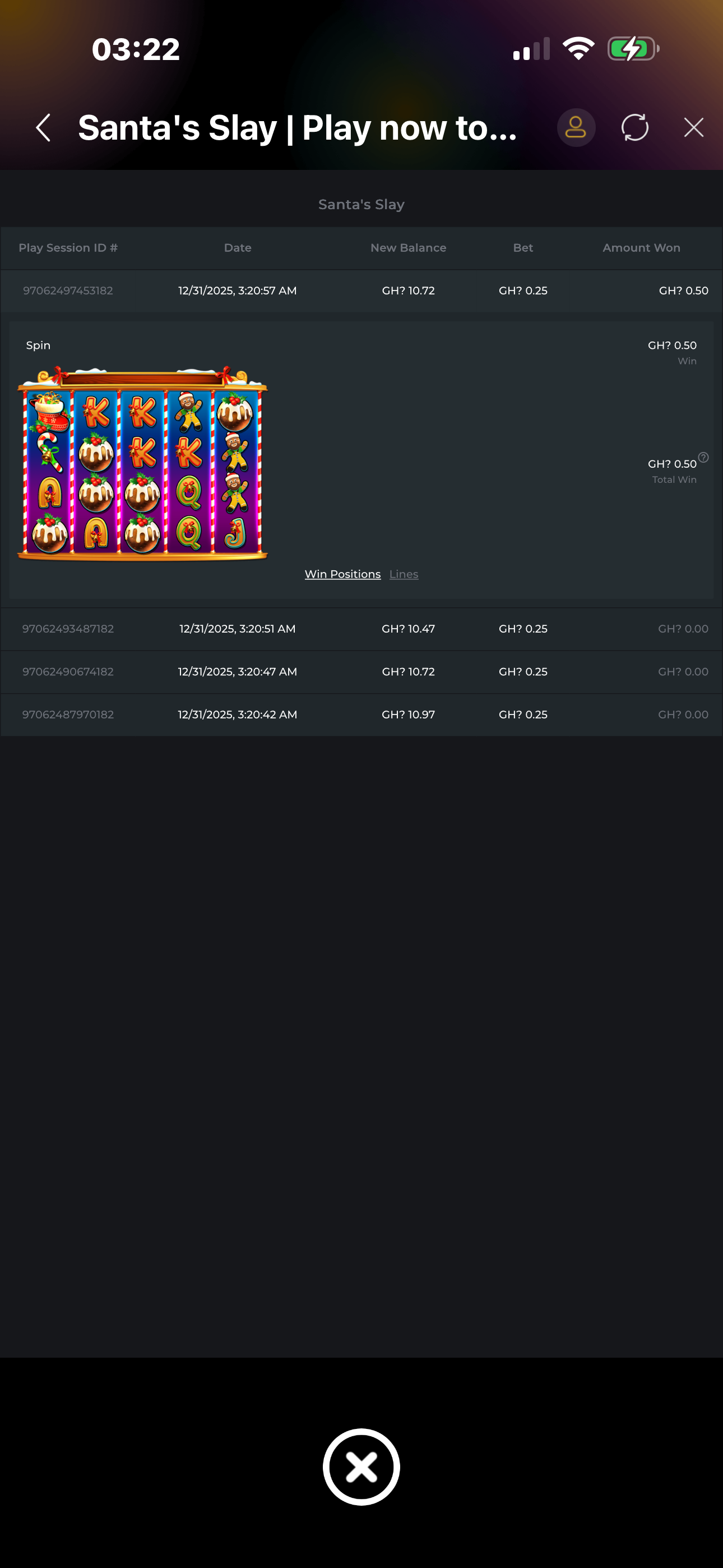Expand session 97062490674182 details
This screenshot has height=1568, width=723.
pos(361,672)
